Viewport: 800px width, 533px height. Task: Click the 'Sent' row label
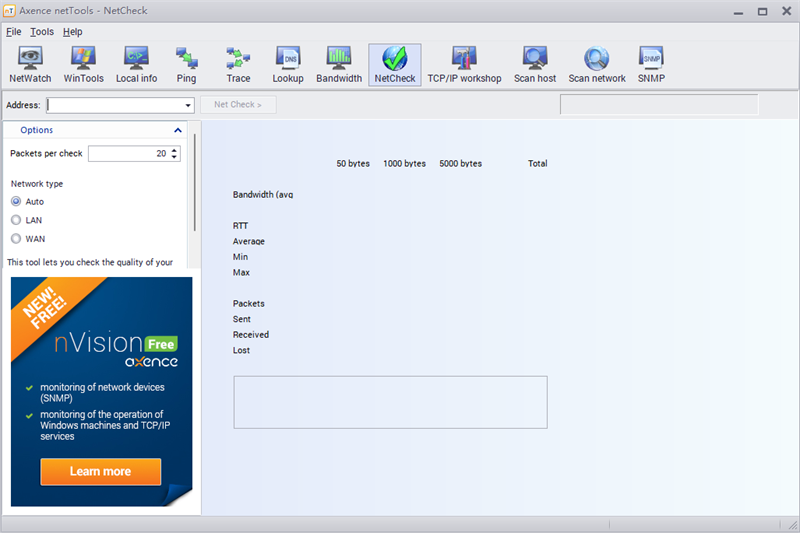pos(242,319)
